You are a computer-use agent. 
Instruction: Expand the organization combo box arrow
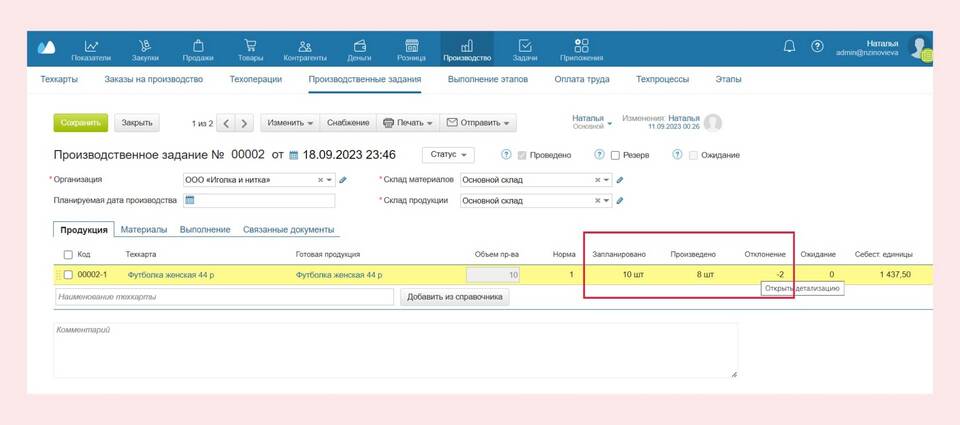point(330,181)
